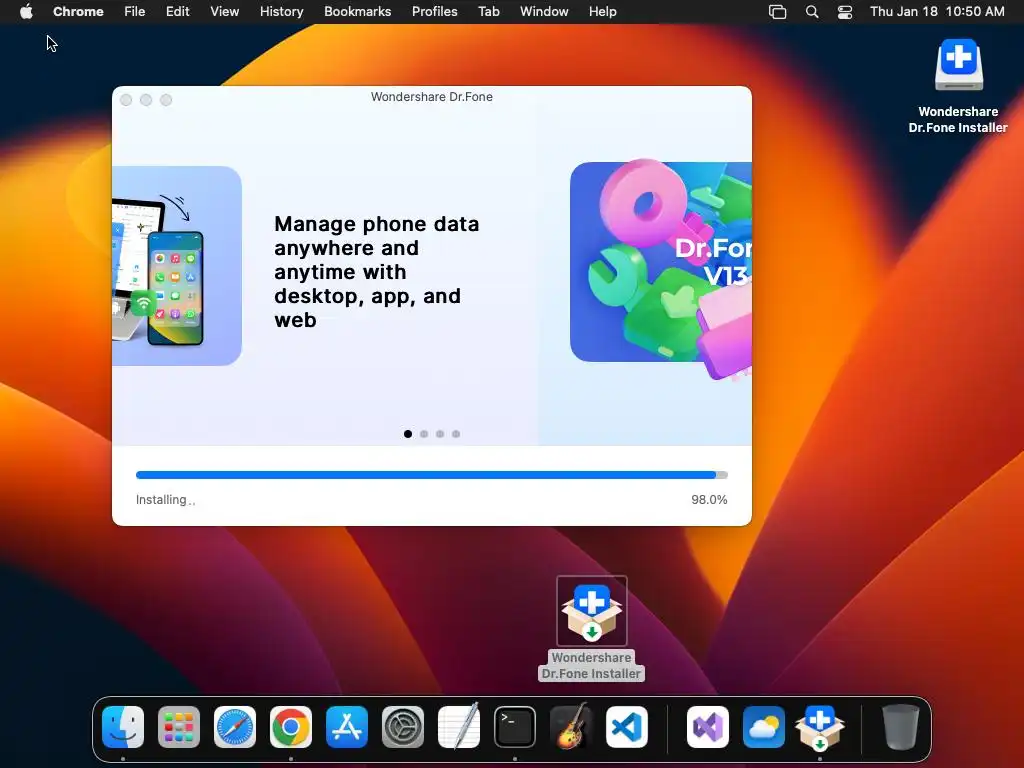This screenshot has width=1024, height=768.
Task: Select Dr.Fone Installer disk icon on desktop
Action: point(959,65)
